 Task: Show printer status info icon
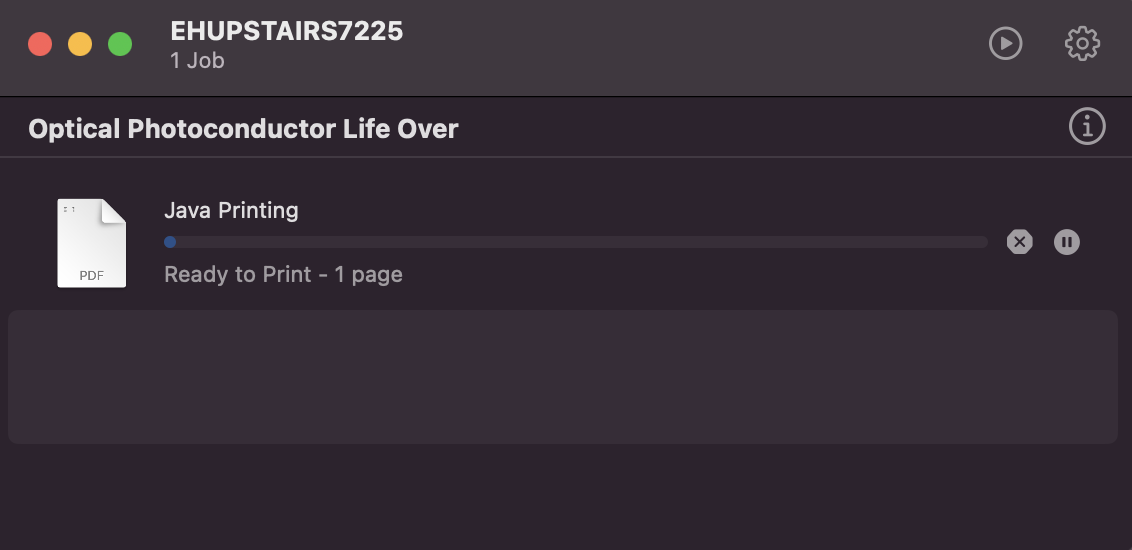(x=1087, y=127)
